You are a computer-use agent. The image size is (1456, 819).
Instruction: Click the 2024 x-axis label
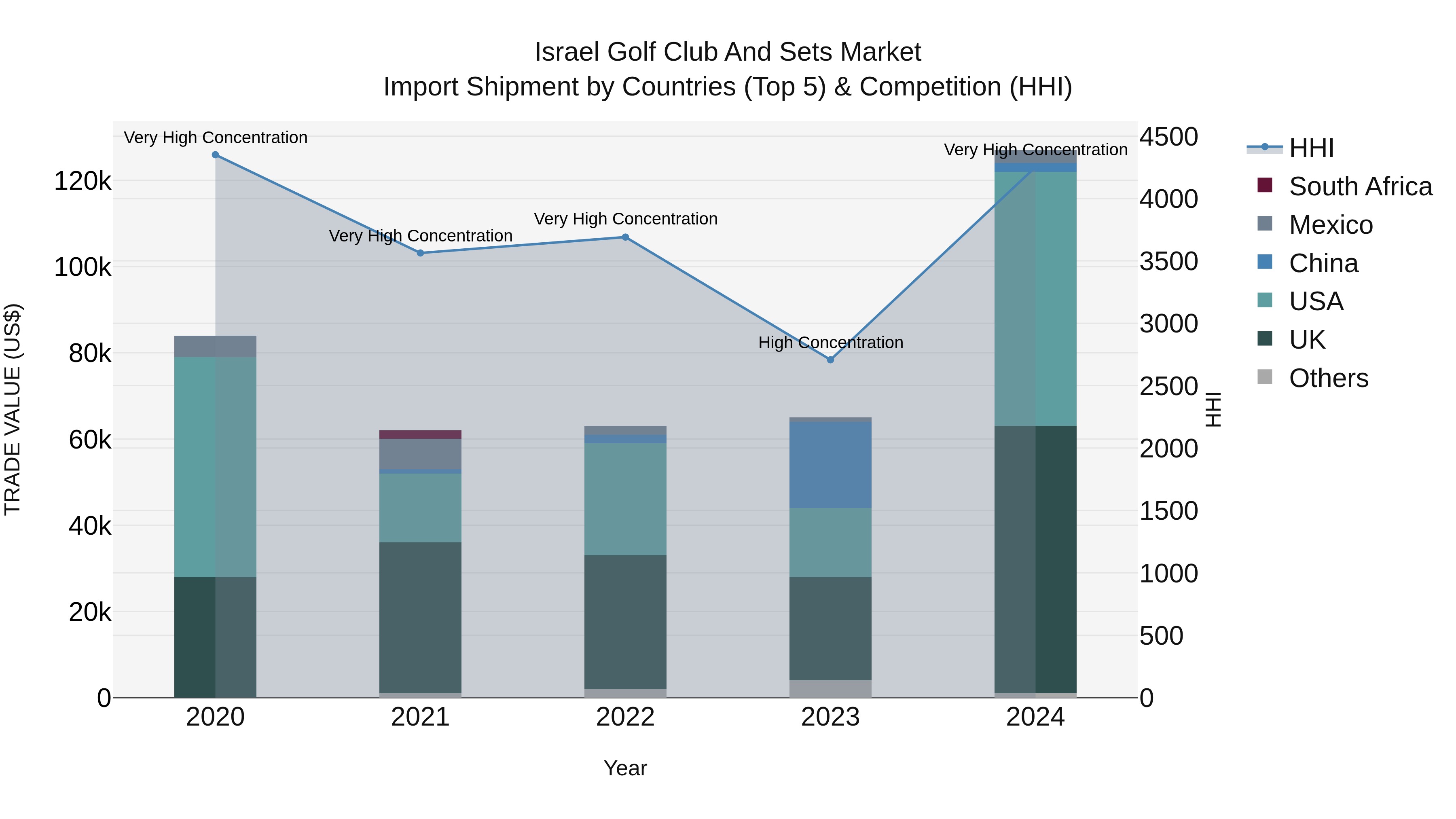[x=1035, y=717]
